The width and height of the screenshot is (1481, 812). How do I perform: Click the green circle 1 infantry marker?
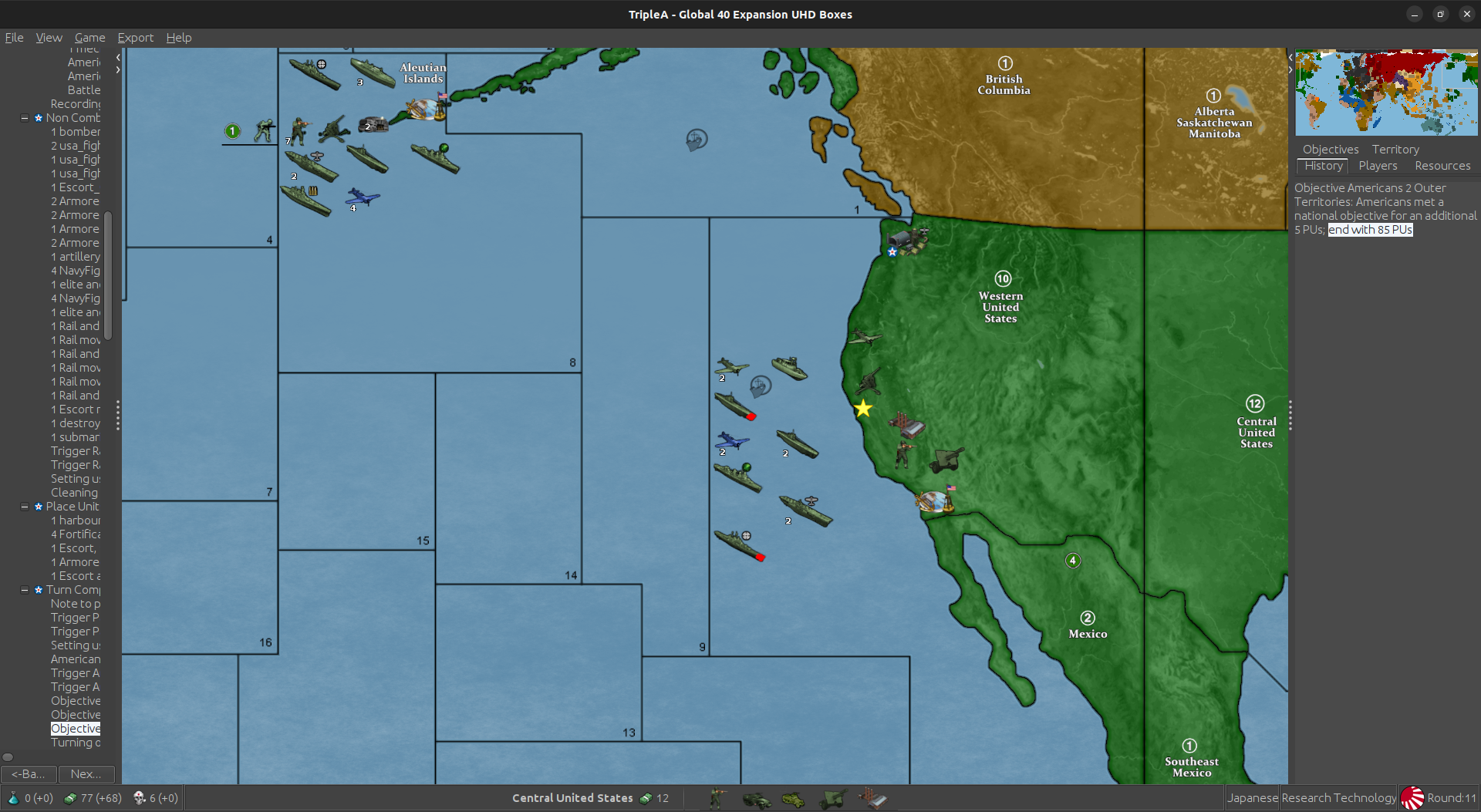pos(232,131)
